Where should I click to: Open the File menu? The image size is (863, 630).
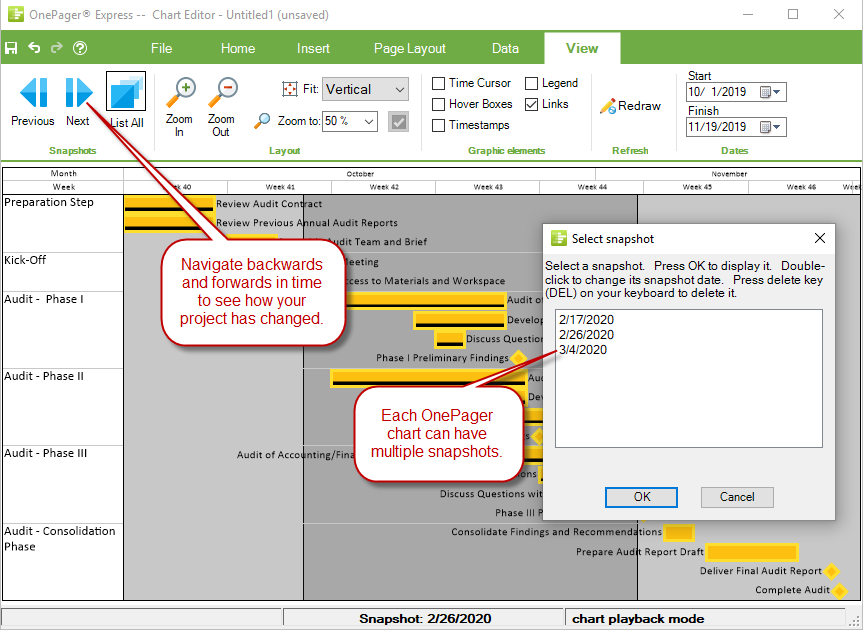pyautogui.click(x=161, y=48)
